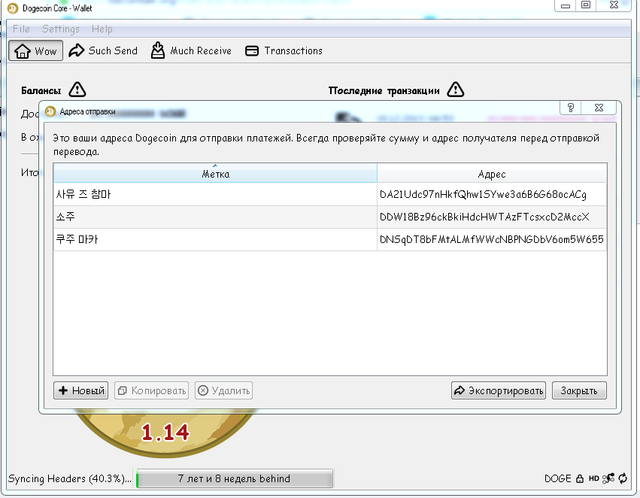Click the export arrow icon on Экспортировать
The height and width of the screenshot is (498, 640).
tap(460, 390)
